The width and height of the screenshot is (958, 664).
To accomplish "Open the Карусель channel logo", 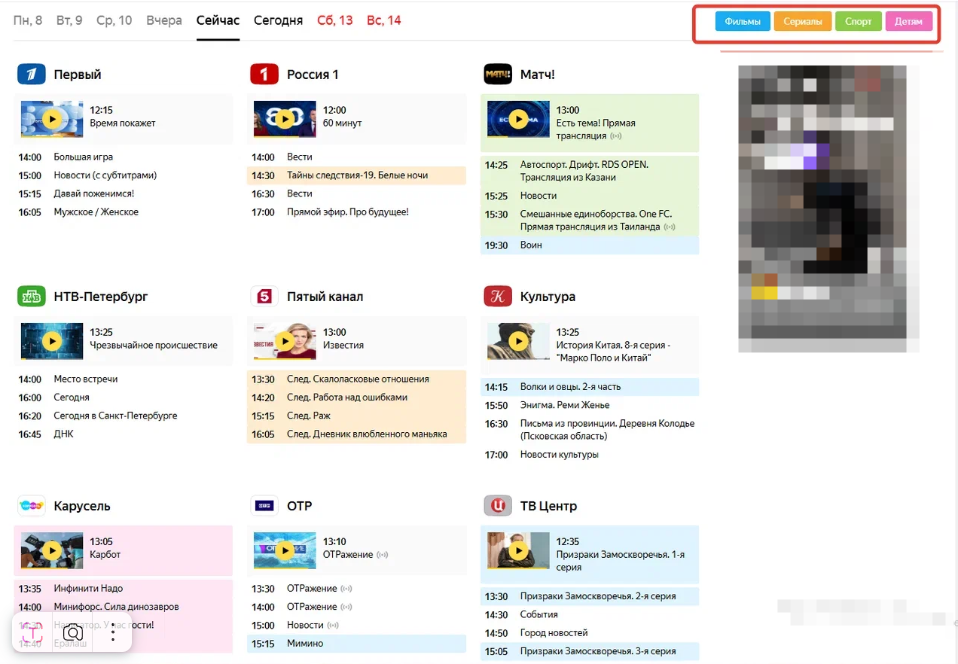I will click(31, 506).
